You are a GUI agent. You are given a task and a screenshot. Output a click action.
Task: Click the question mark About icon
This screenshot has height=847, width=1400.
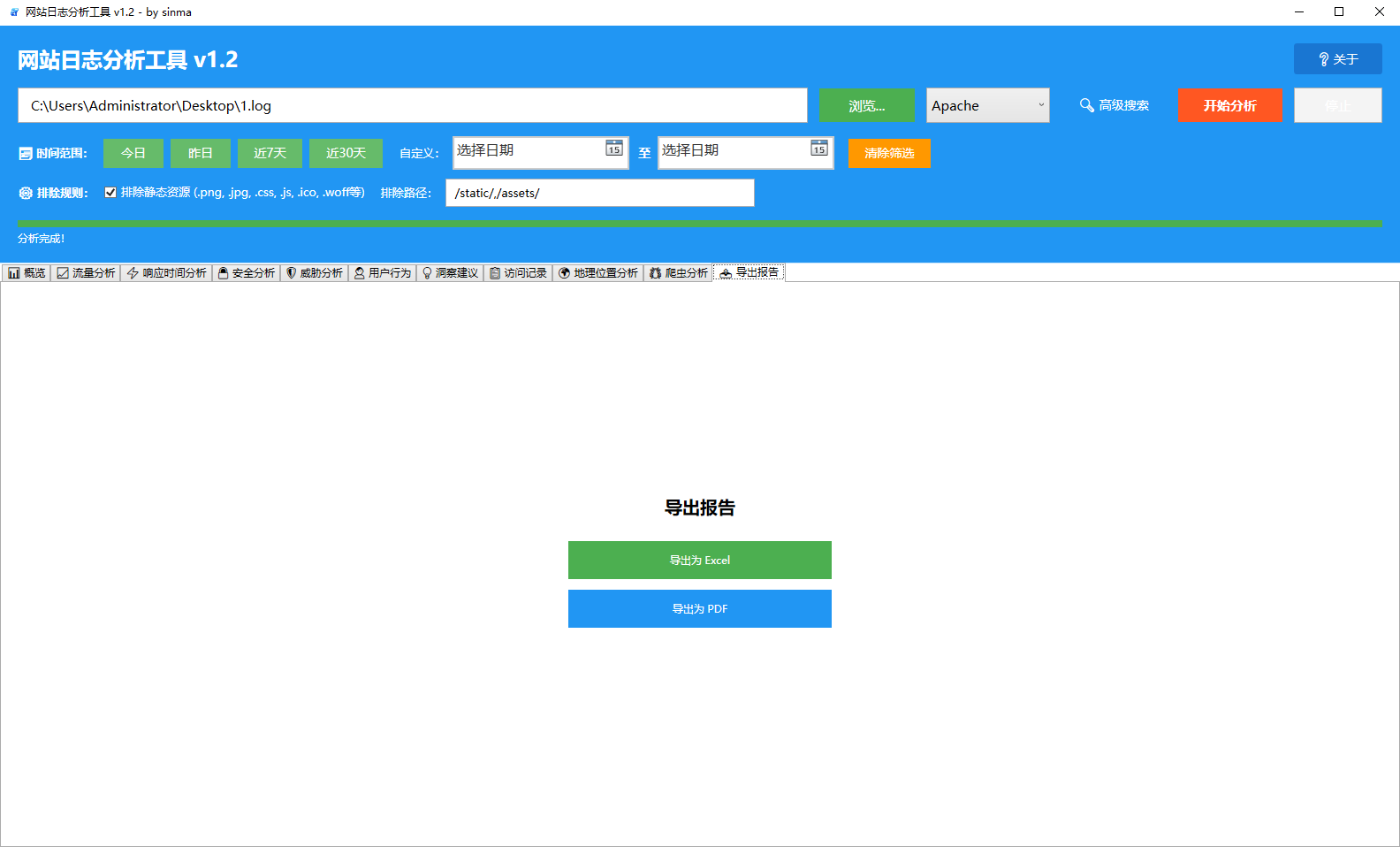(x=1323, y=59)
